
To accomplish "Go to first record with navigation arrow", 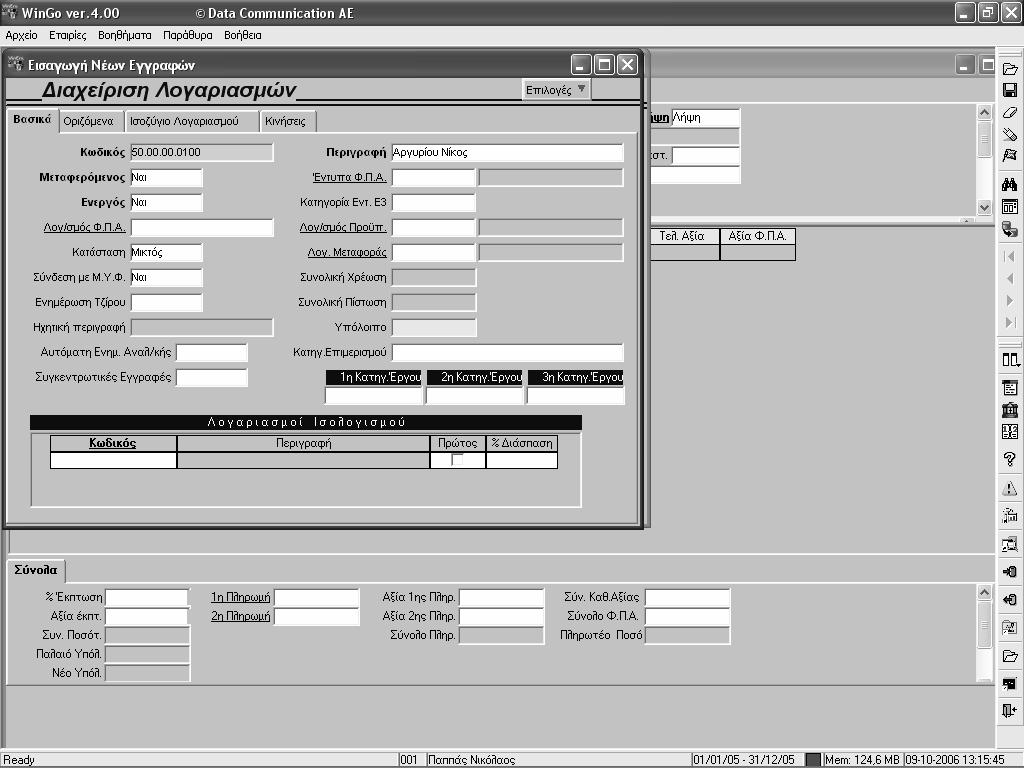I will coord(1010,256).
